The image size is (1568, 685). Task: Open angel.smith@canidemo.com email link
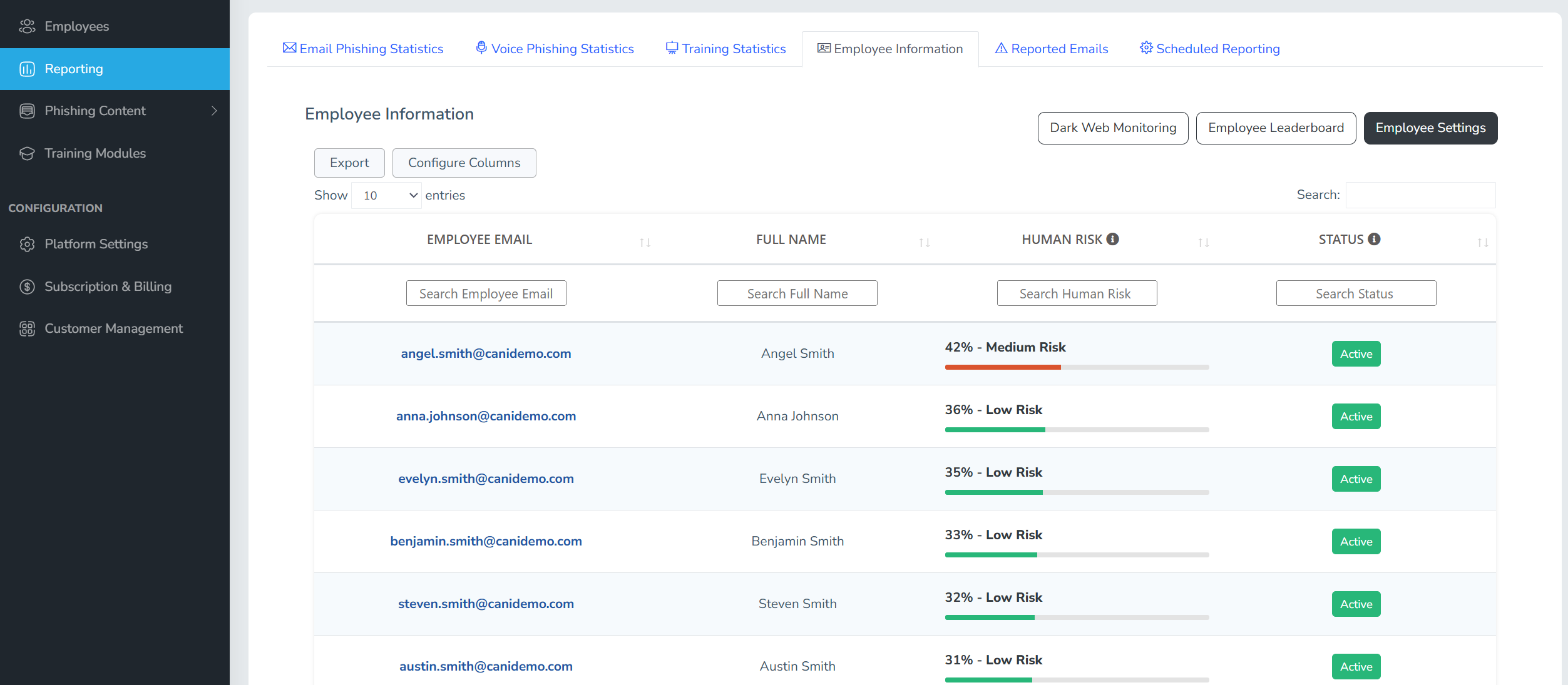pos(486,353)
